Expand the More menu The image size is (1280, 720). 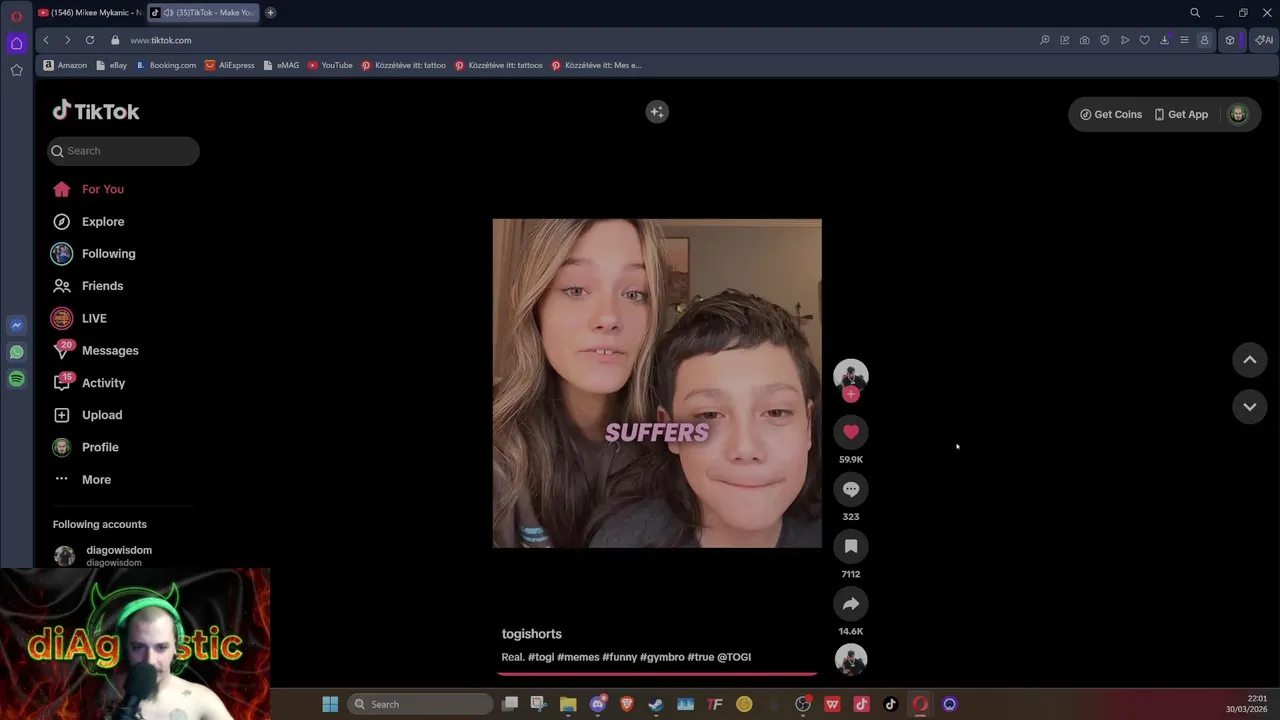82,479
